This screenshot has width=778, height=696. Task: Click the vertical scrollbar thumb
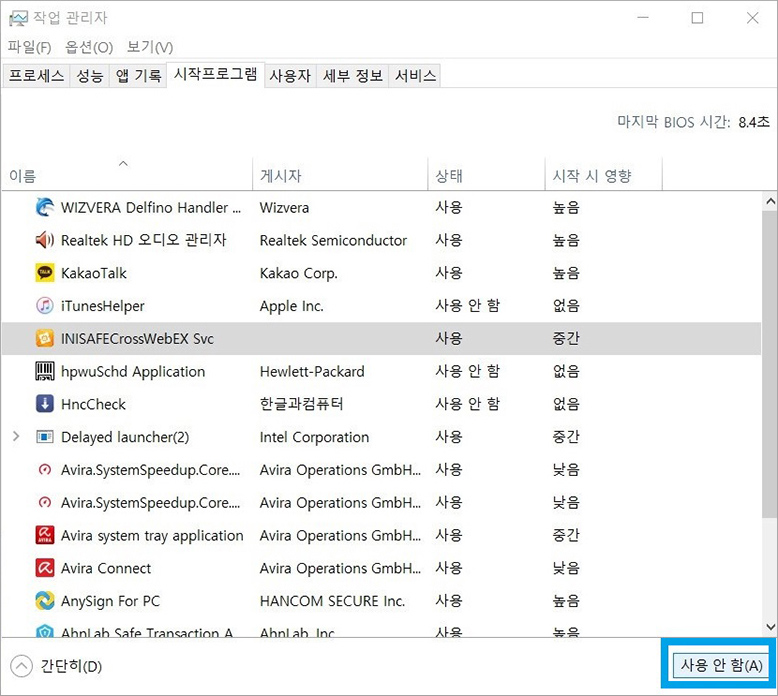[770, 365]
